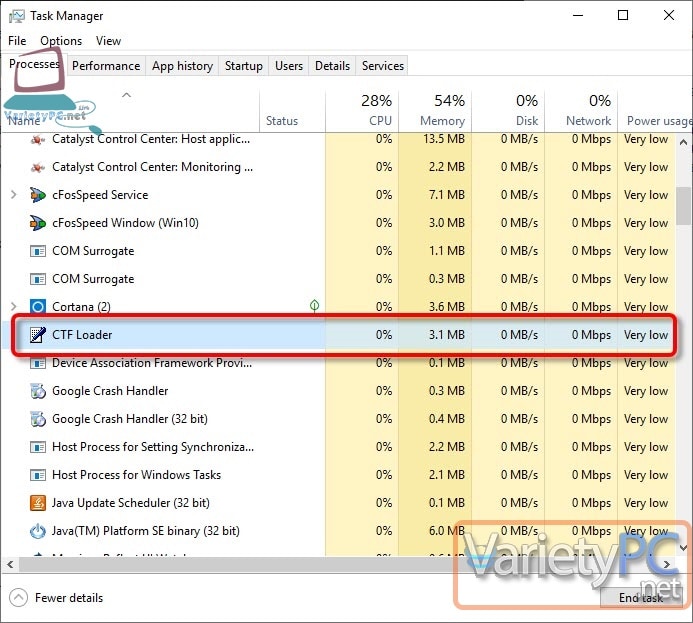Sort by the Disk column header
Viewport: 693px width, 623px height.
pos(508,110)
